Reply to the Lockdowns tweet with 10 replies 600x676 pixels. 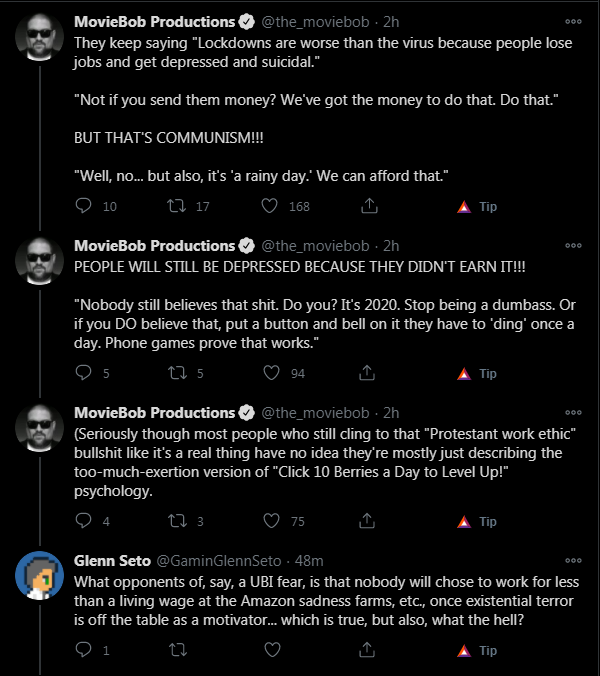tap(83, 206)
